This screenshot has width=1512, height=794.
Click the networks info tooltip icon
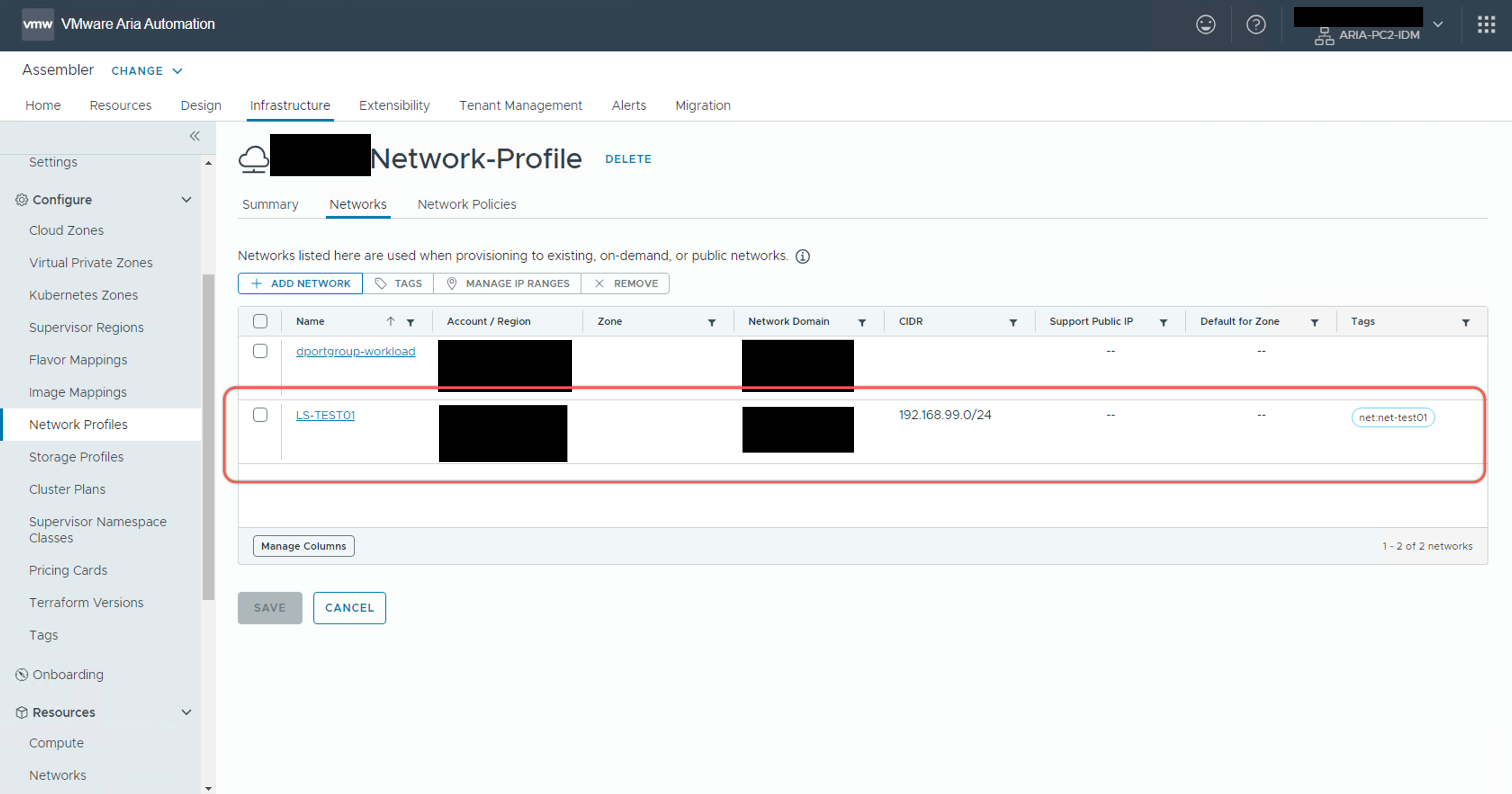[802, 256]
